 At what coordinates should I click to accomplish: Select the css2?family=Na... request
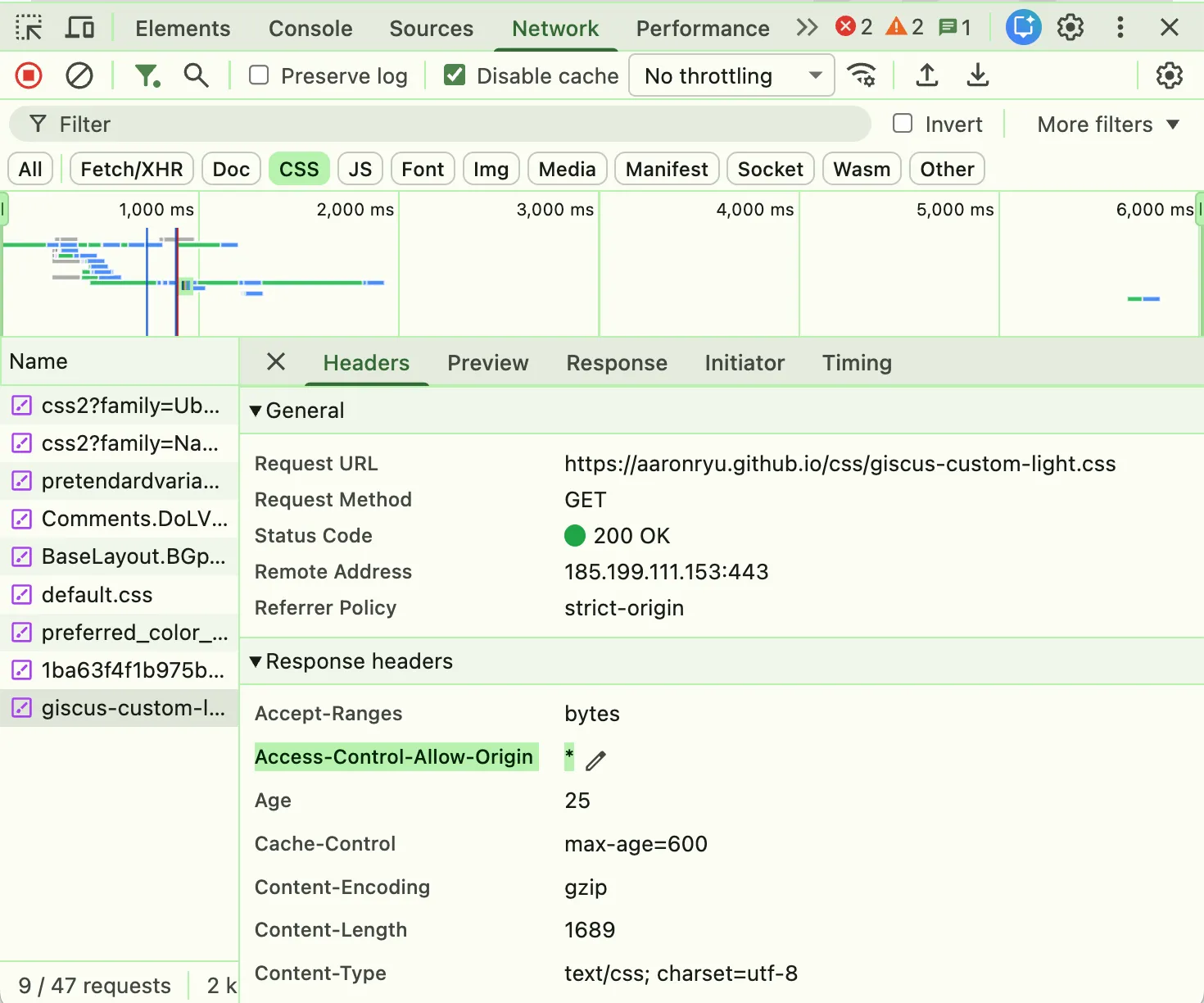(x=120, y=443)
